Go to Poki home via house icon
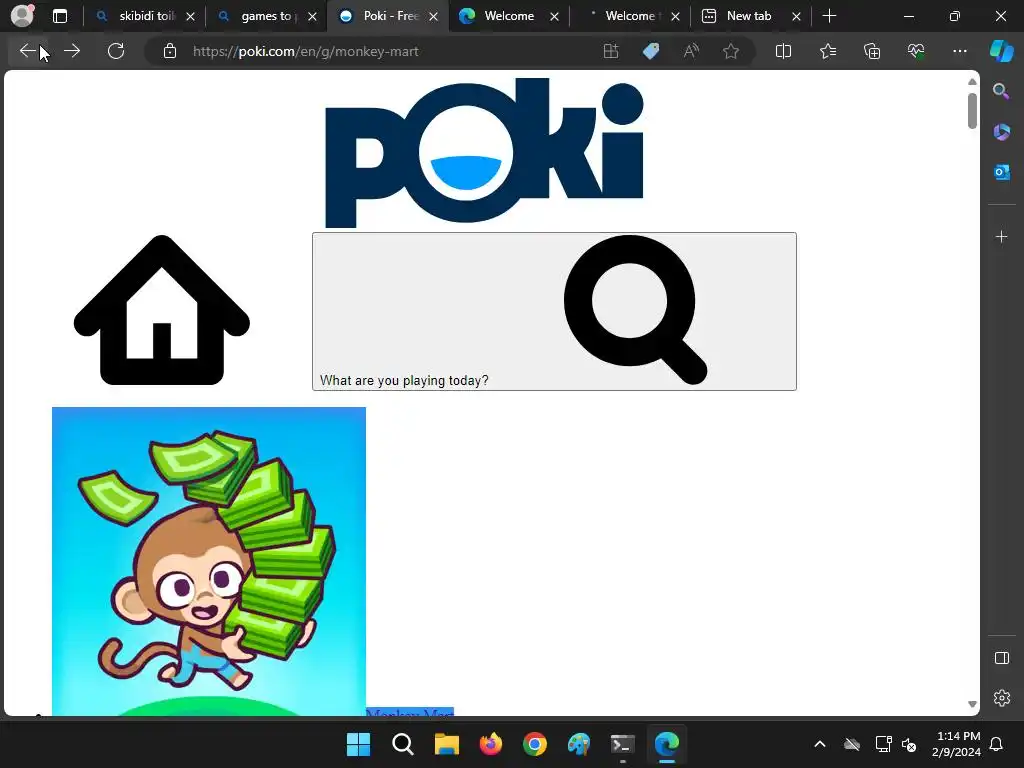 pos(162,310)
